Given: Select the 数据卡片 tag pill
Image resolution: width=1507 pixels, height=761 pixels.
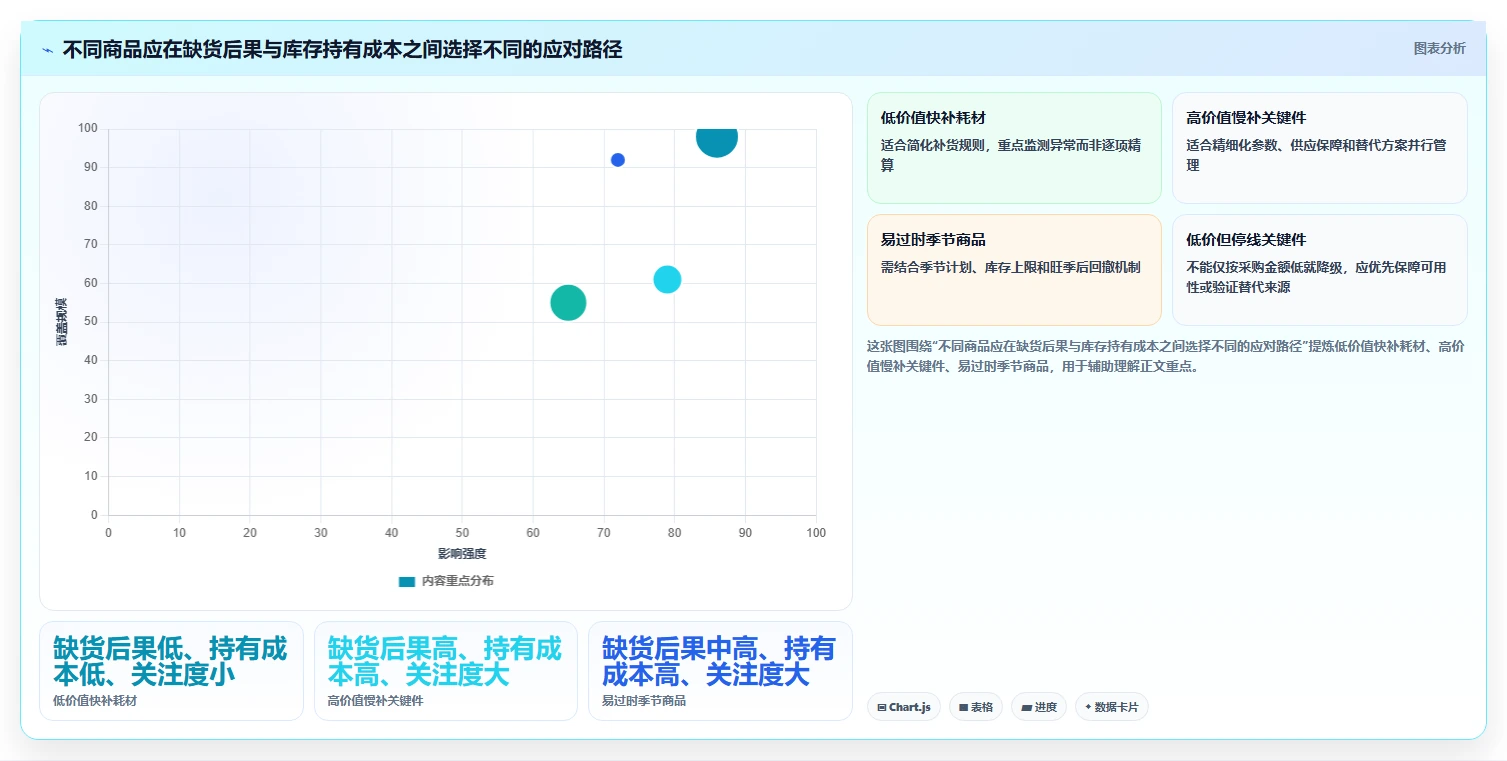Looking at the screenshot, I should [1112, 707].
